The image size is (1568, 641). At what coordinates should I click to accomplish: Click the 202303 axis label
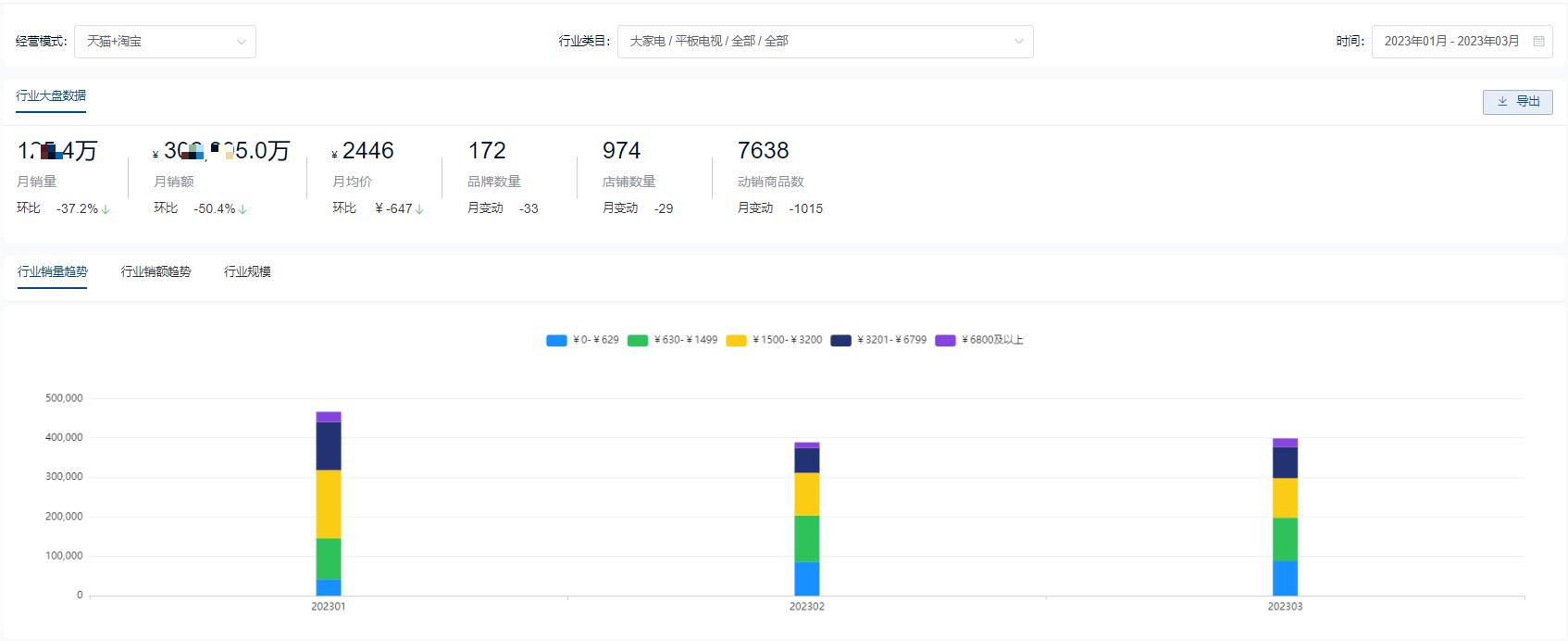pyautogui.click(x=1285, y=607)
